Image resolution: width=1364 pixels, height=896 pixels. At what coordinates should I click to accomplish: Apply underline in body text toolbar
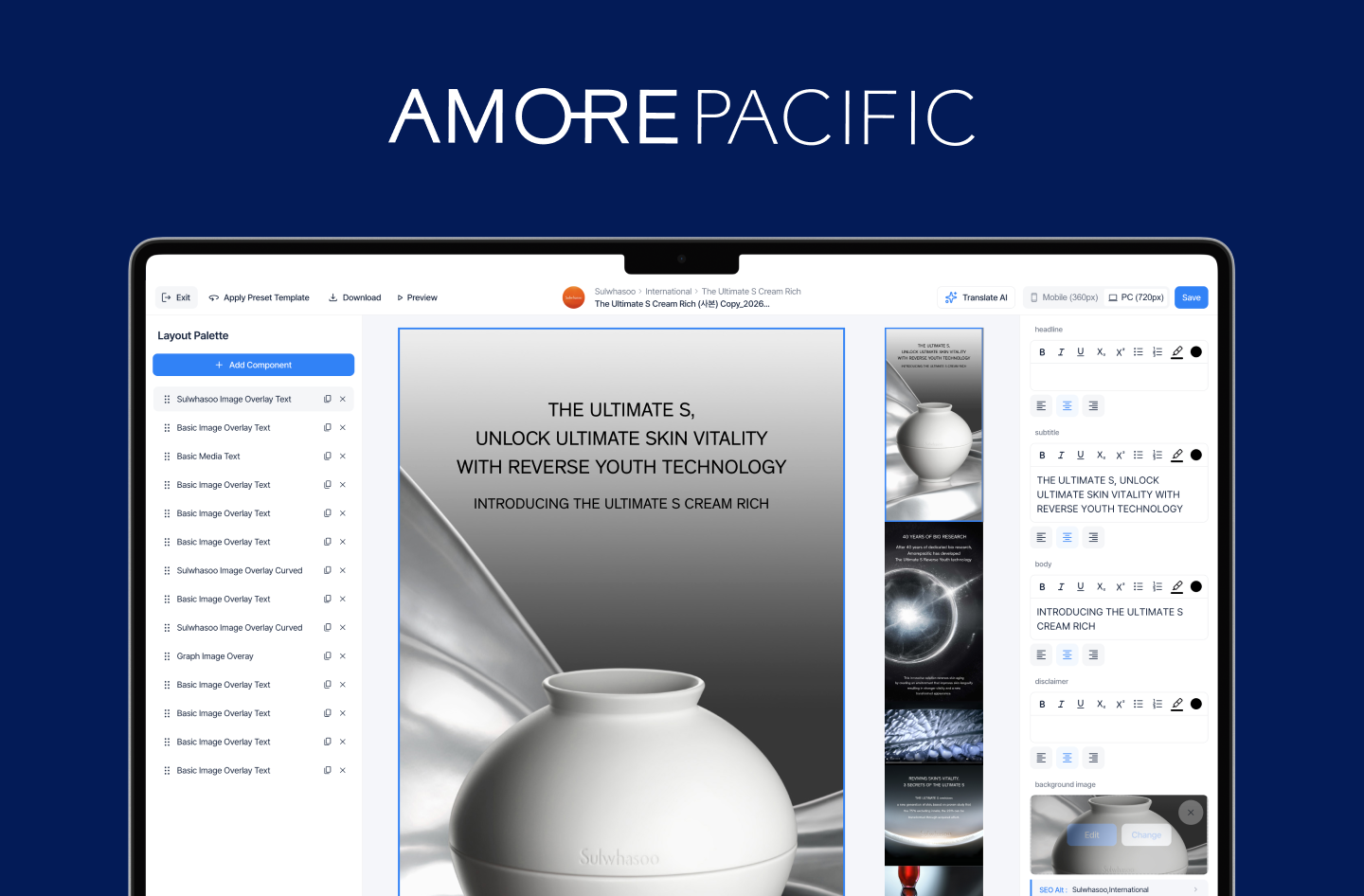1080,587
